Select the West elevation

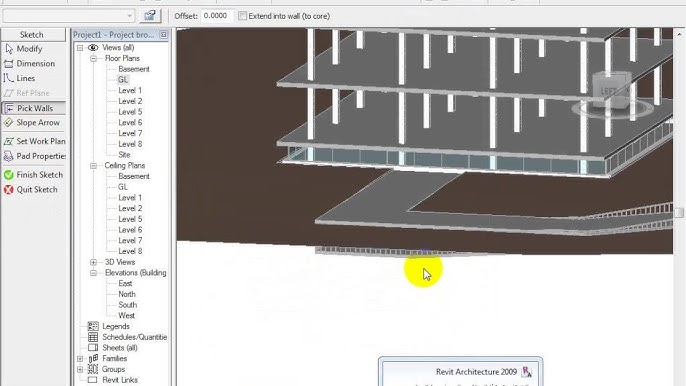point(126,316)
